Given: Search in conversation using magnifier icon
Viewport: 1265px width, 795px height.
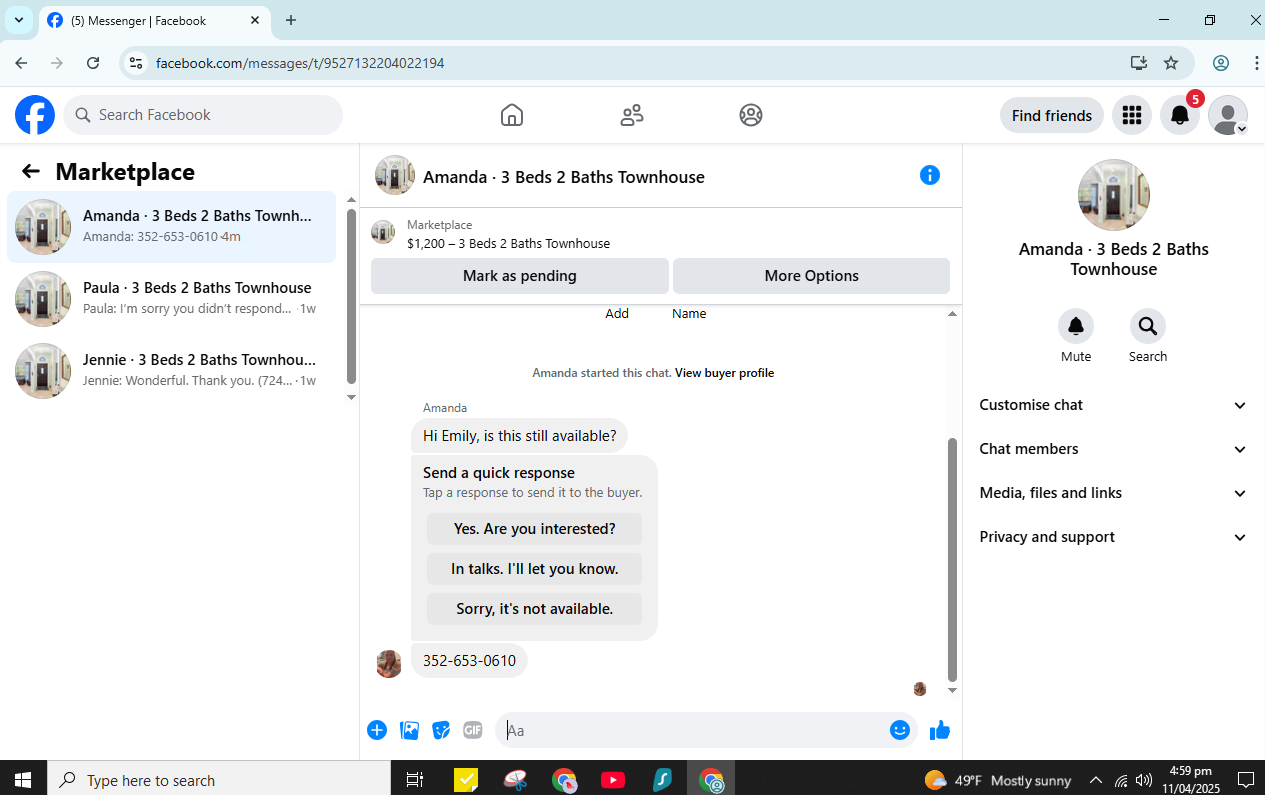Looking at the screenshot, I should pos(1148,326).
